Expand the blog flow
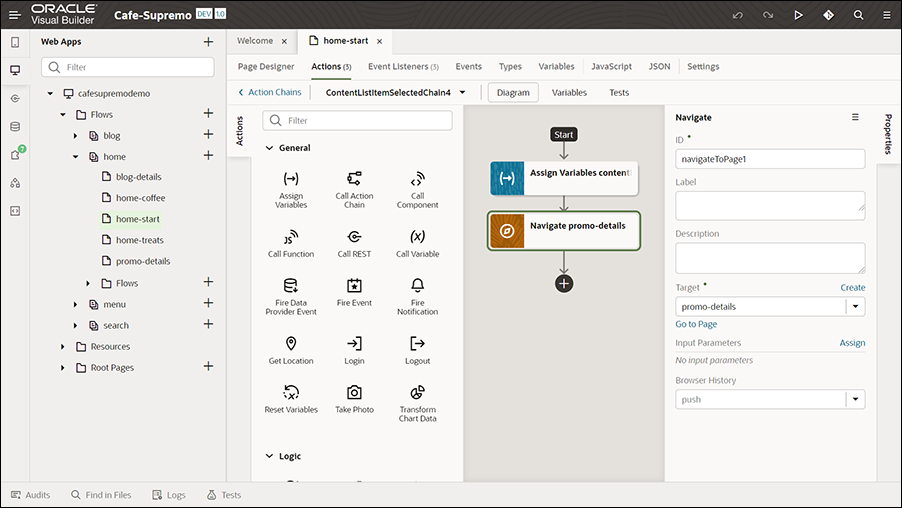 [x=75, y=136]
